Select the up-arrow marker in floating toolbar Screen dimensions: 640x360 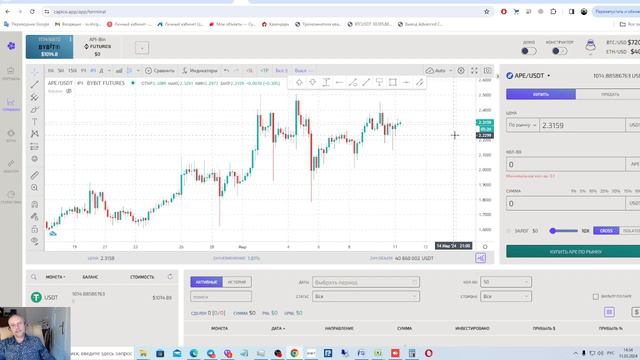(299, 82)
